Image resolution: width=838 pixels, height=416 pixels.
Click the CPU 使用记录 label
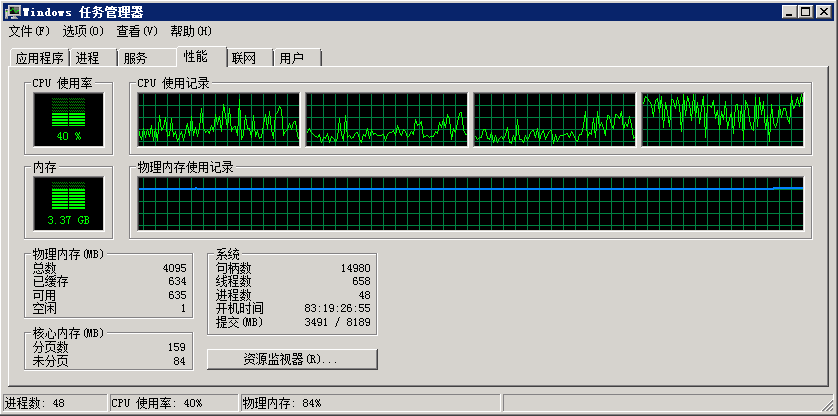pyautogui.click(x=174, y=83)
